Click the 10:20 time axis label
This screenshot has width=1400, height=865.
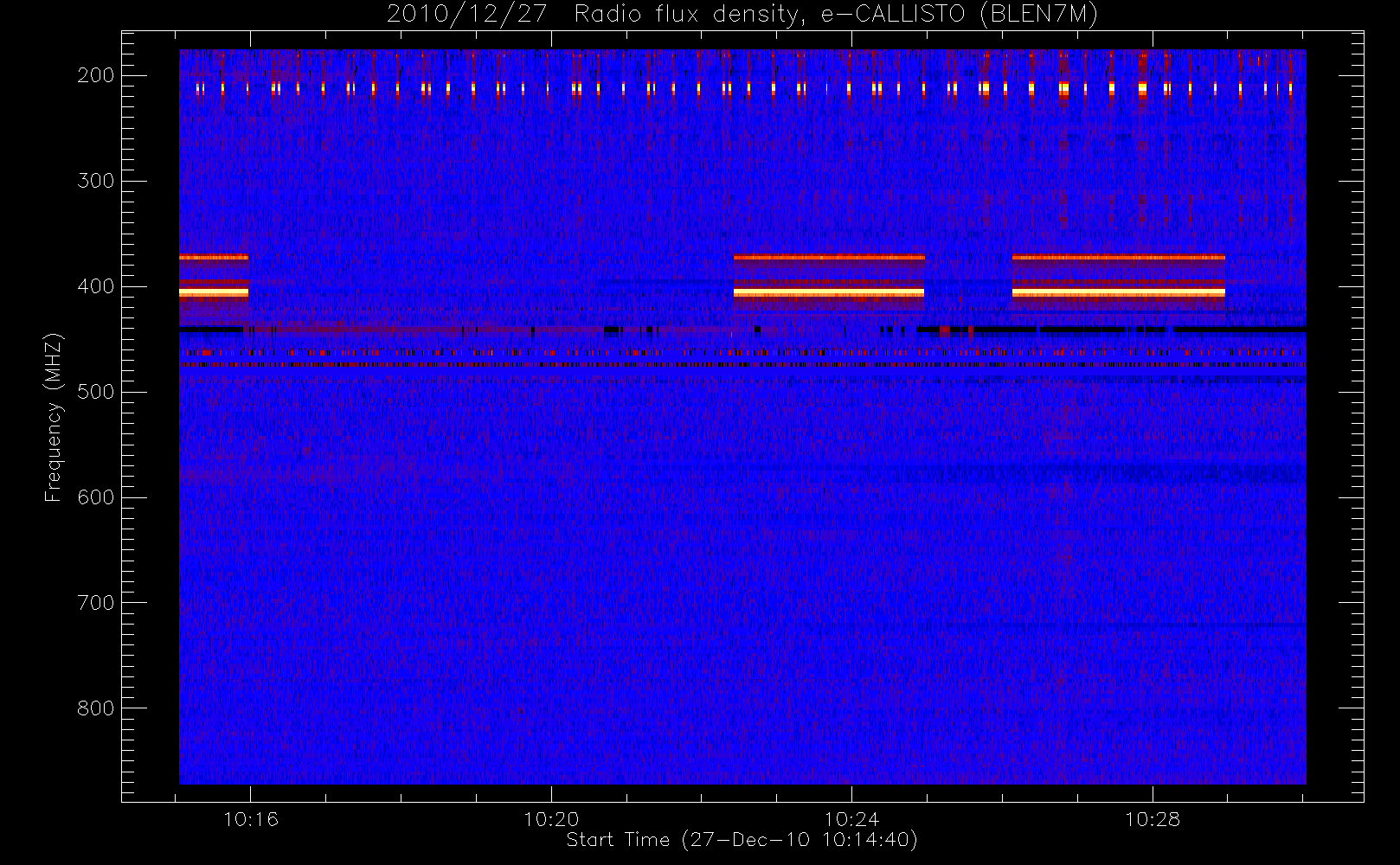click(551, 819)
